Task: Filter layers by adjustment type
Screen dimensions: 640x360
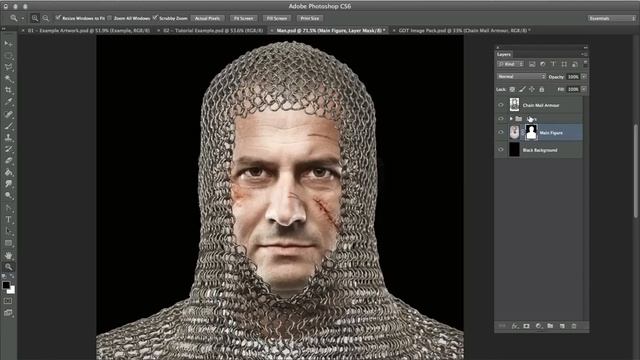Action: click(x=542, y=64)
